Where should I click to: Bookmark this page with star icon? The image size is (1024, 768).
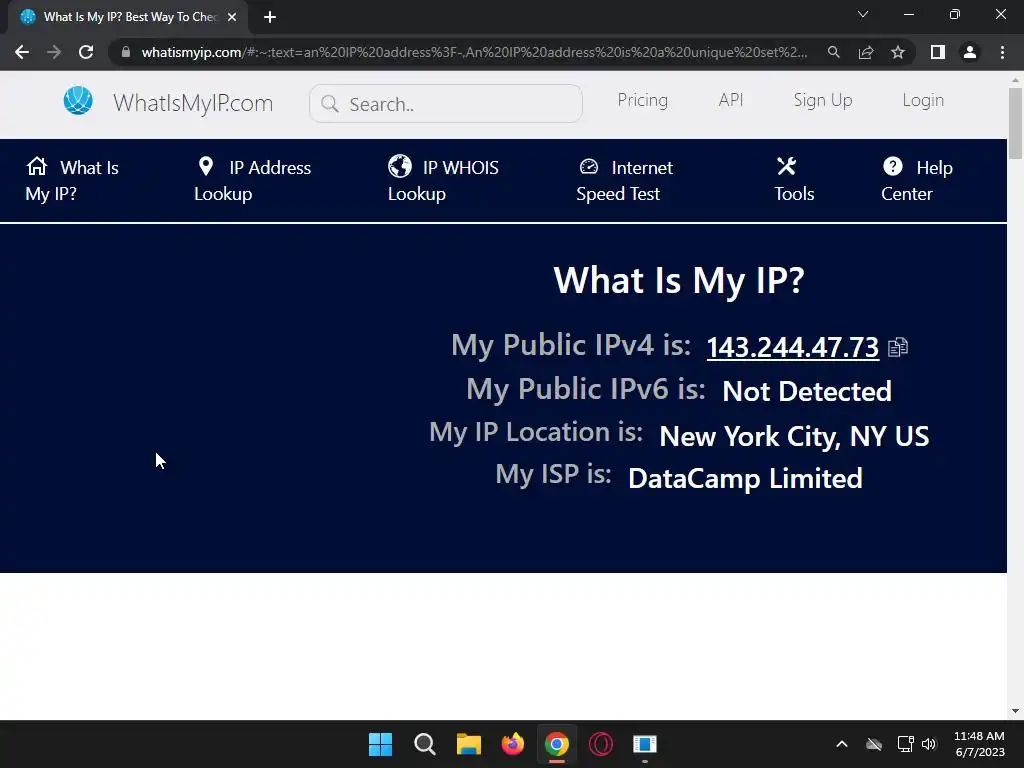click(x=898, y=52)
